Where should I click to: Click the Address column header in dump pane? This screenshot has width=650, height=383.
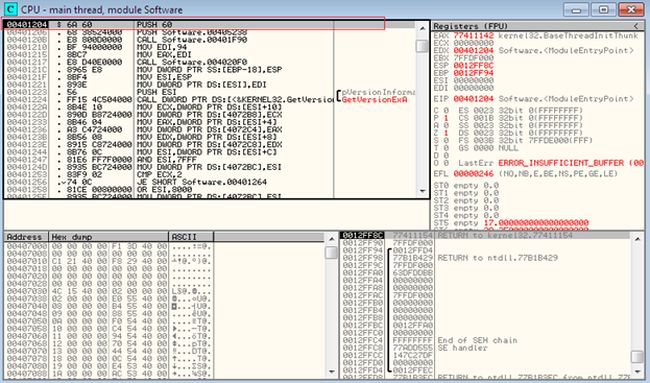click(26, 237)
